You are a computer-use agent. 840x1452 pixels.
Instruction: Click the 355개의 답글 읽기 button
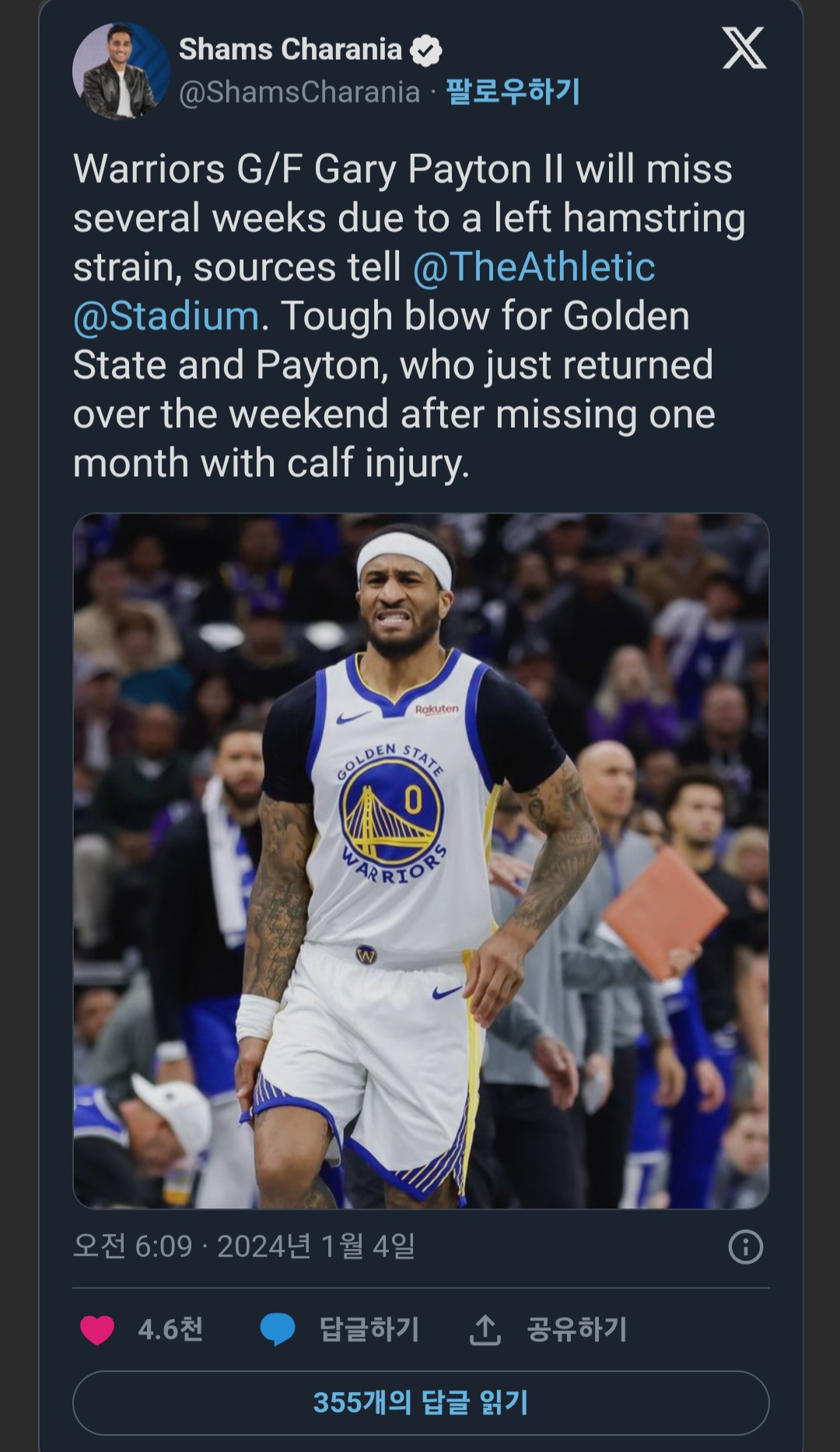421,1402
